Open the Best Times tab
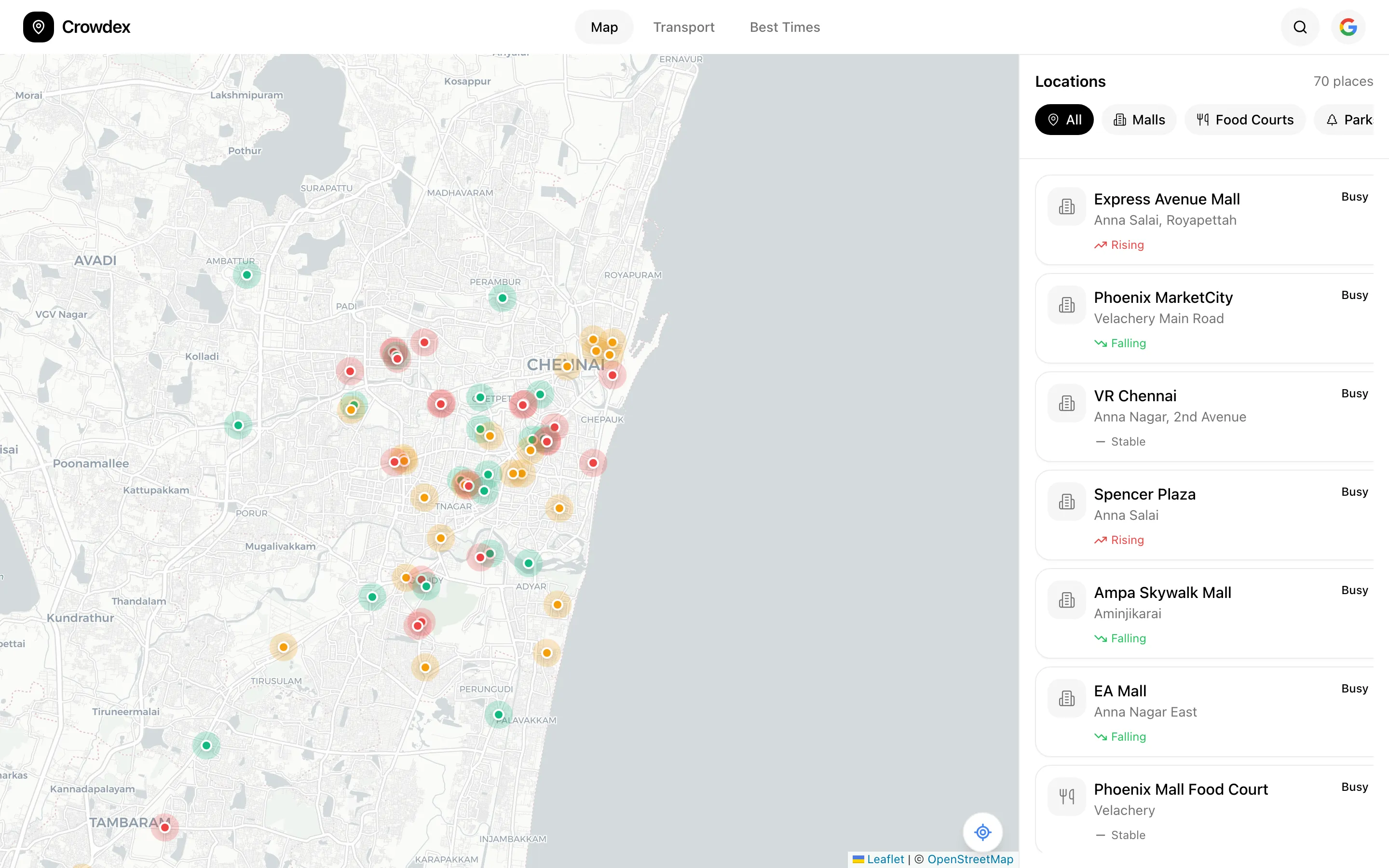Image resolution: width=1389 pixels, height=868 pixels. [785, 27]
